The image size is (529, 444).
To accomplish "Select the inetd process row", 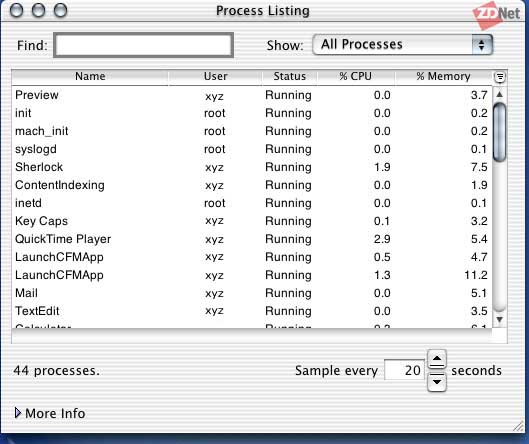I will [x=252, y=203].
